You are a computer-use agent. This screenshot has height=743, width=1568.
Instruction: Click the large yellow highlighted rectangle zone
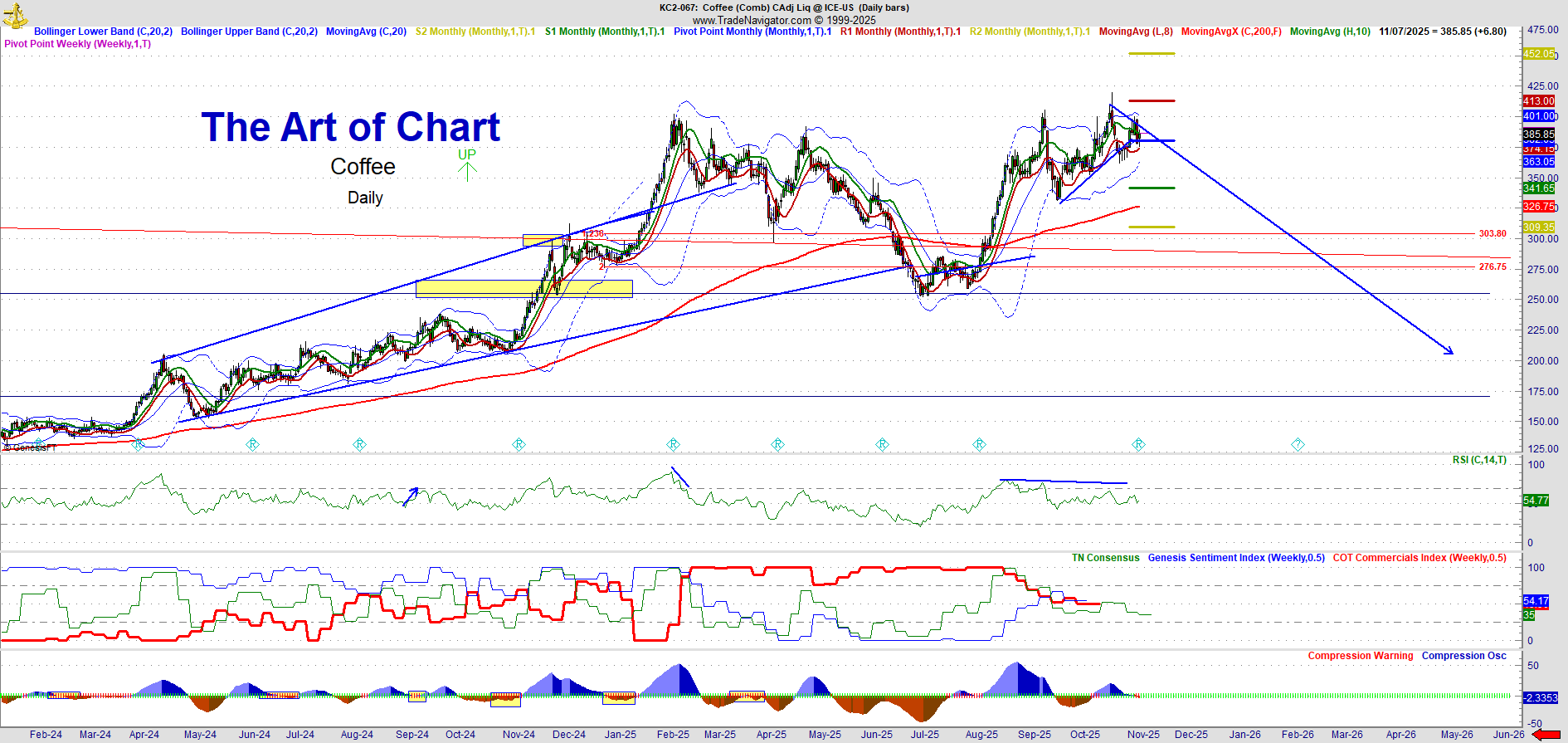pos(523,288)
